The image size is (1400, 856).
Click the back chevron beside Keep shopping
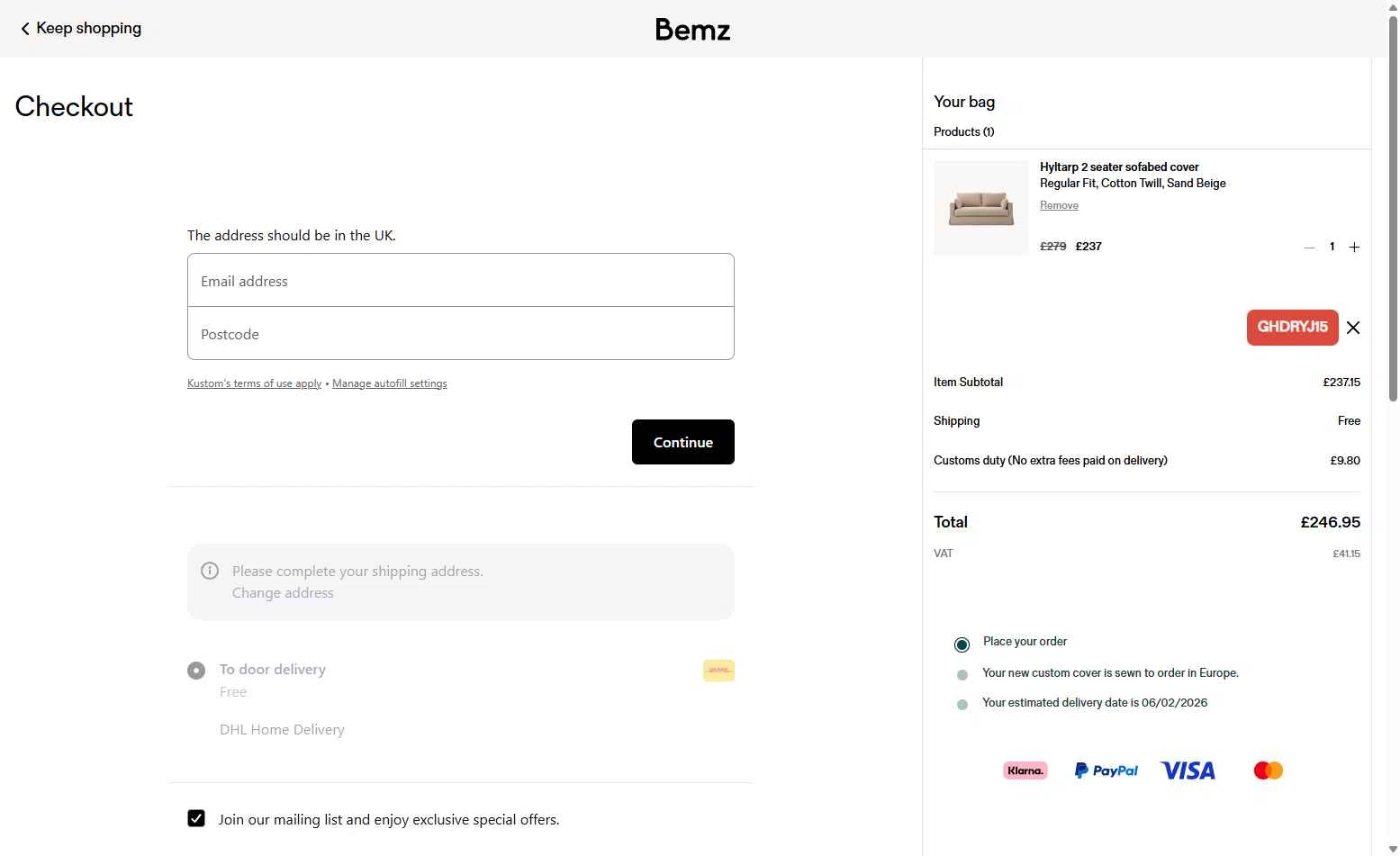pos(25,29)
